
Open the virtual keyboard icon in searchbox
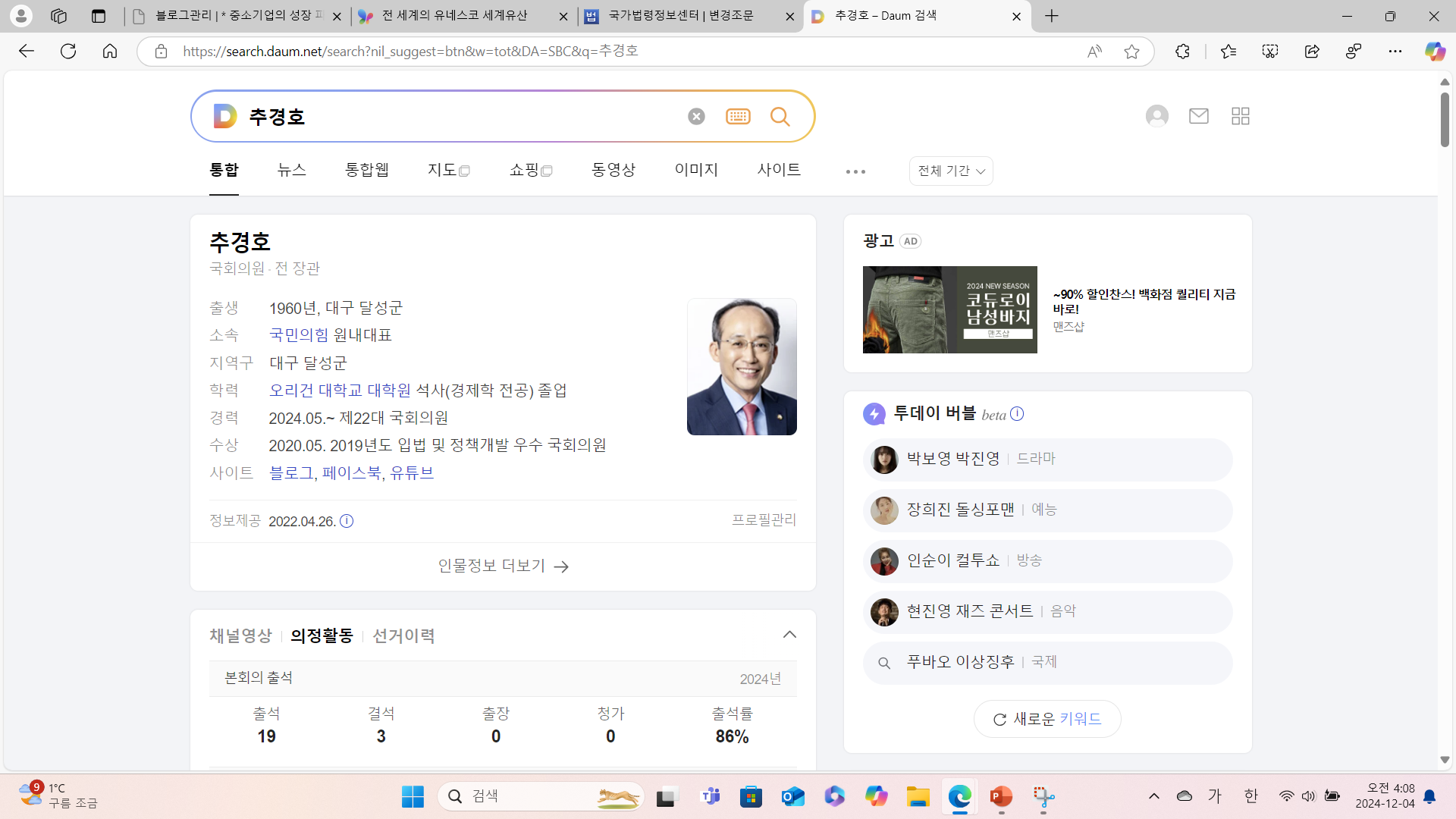[x=738, y=116]
